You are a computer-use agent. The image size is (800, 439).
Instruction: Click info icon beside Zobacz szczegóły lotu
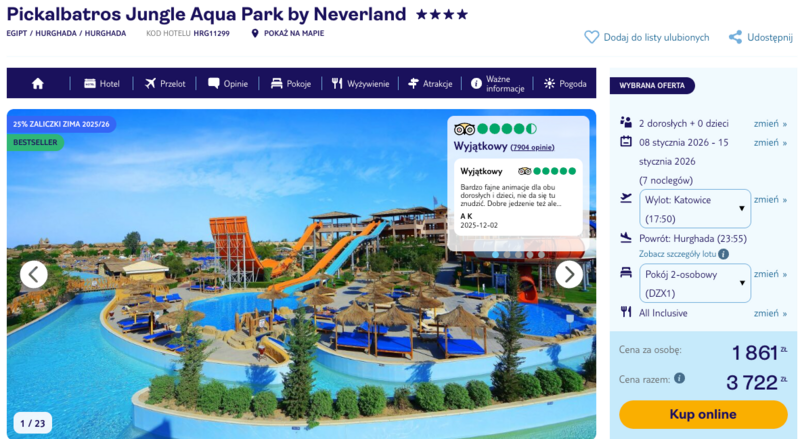coord(723,254)
